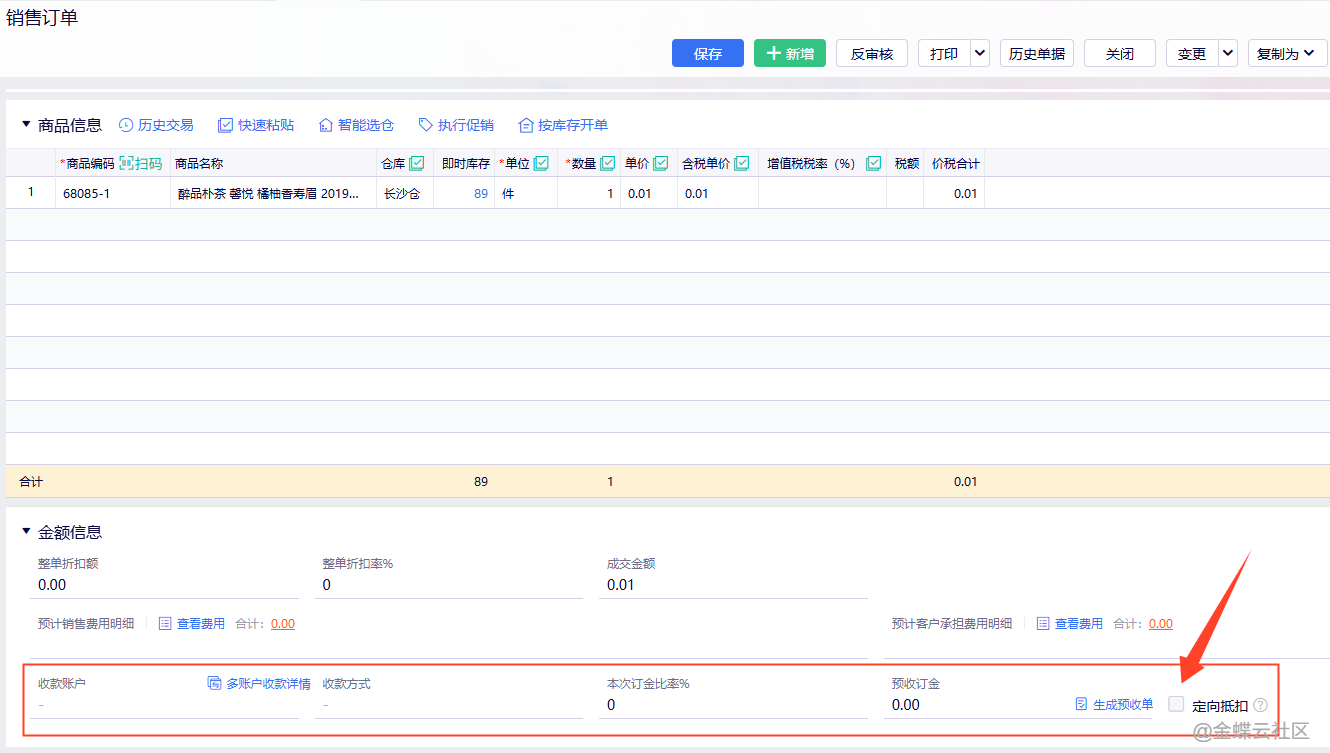1330x753 pixels.
Task: Click the 执行促销 tag icon link
Action: [x=456, y=125]
